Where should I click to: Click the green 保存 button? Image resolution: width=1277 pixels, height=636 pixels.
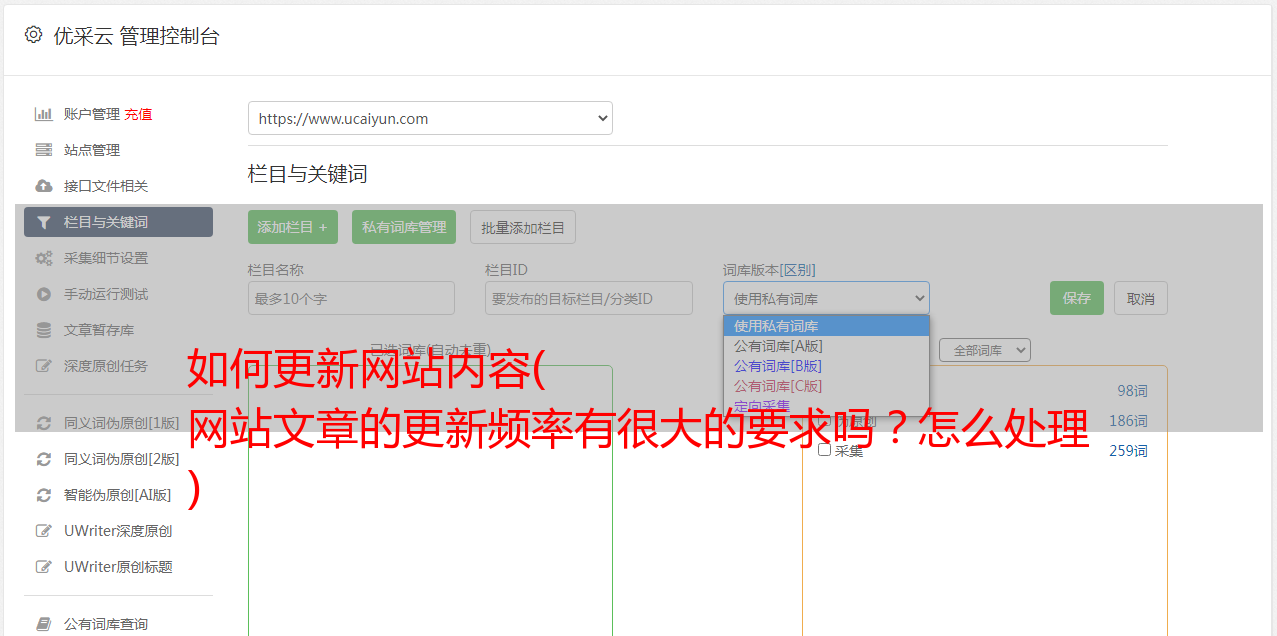click(x=1077, y=298)
